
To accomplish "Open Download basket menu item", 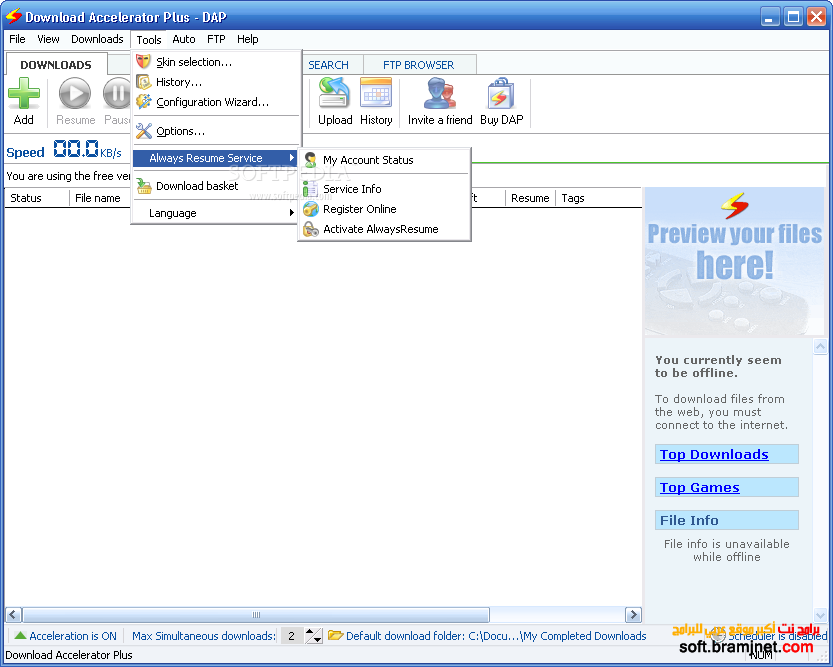I will [x=197, y=186].
